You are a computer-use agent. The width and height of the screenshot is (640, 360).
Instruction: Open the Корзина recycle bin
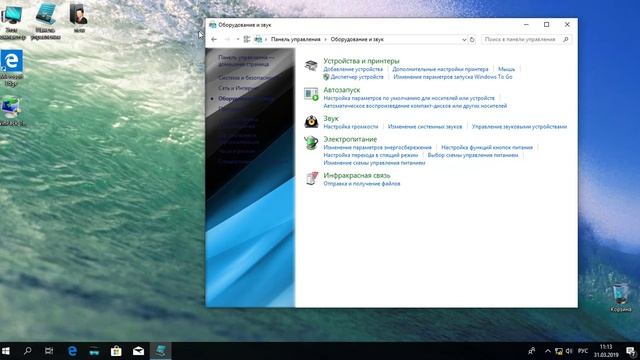pos(620,298)
